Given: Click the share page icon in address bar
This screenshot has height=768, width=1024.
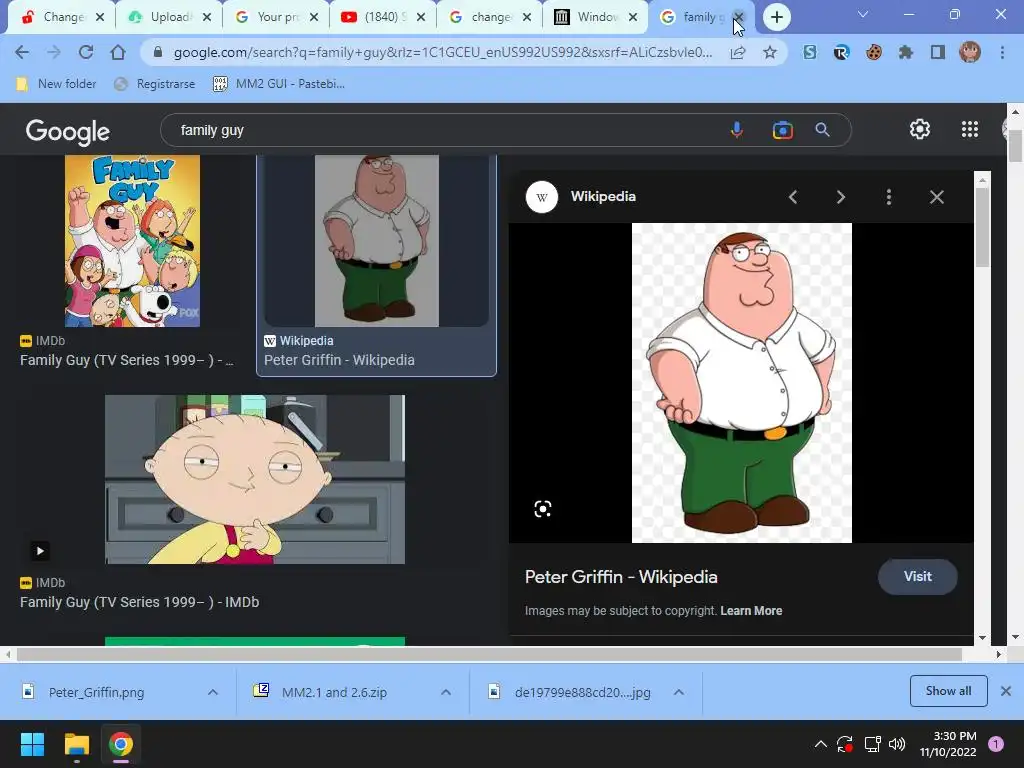Looking at the screenshot, I should (738, 52).
